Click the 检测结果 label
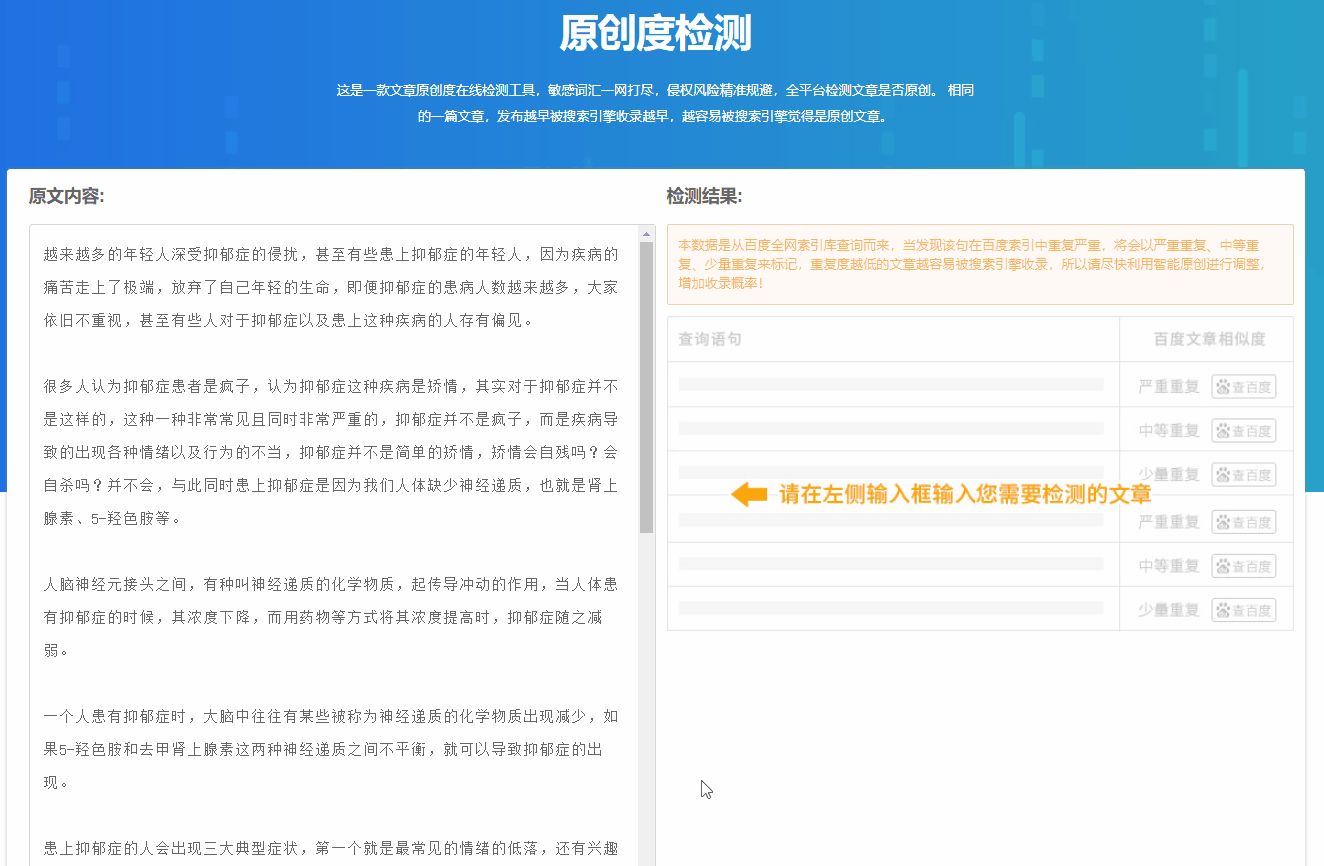 (704, 196)
